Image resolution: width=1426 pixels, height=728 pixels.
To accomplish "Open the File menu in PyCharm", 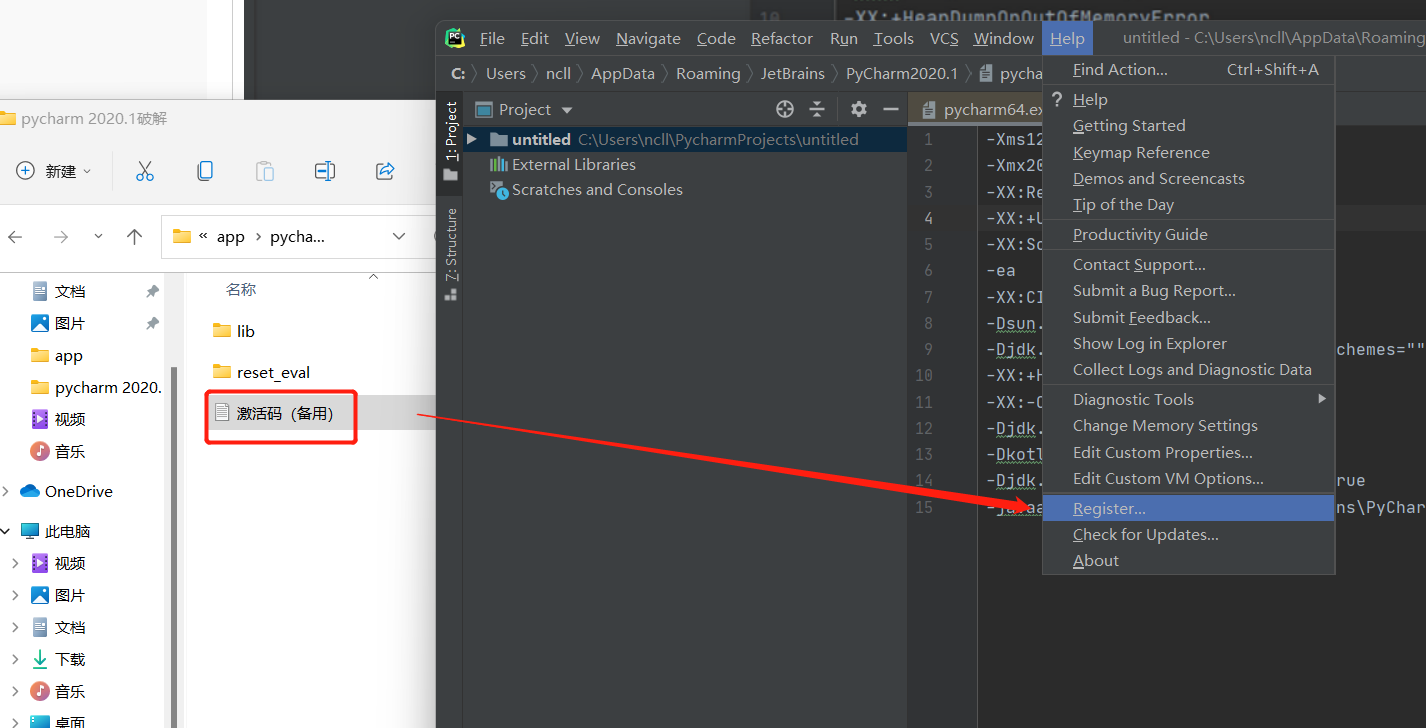I will (x=492, y=39).
